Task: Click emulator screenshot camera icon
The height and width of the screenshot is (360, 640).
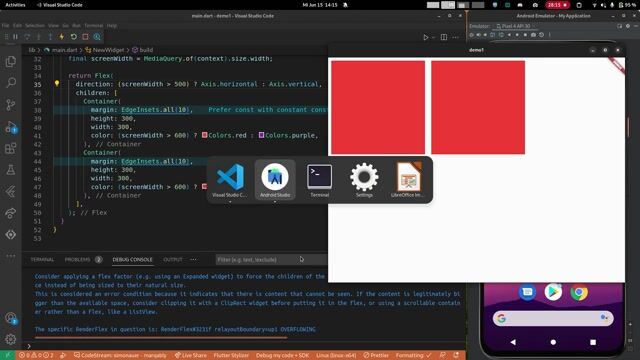Action: [533, 35]
